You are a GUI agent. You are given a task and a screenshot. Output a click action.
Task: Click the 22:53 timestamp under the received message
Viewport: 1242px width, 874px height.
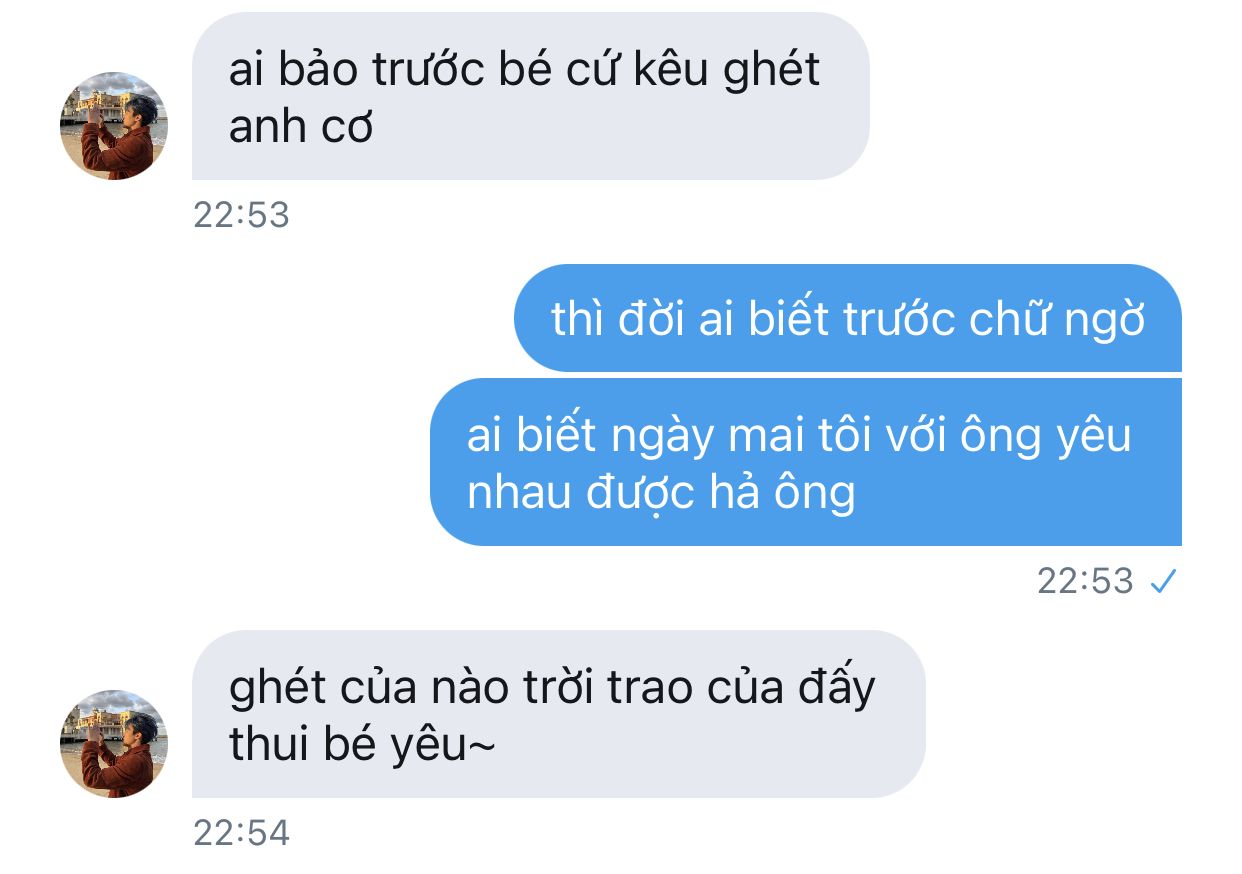(241, 215)
